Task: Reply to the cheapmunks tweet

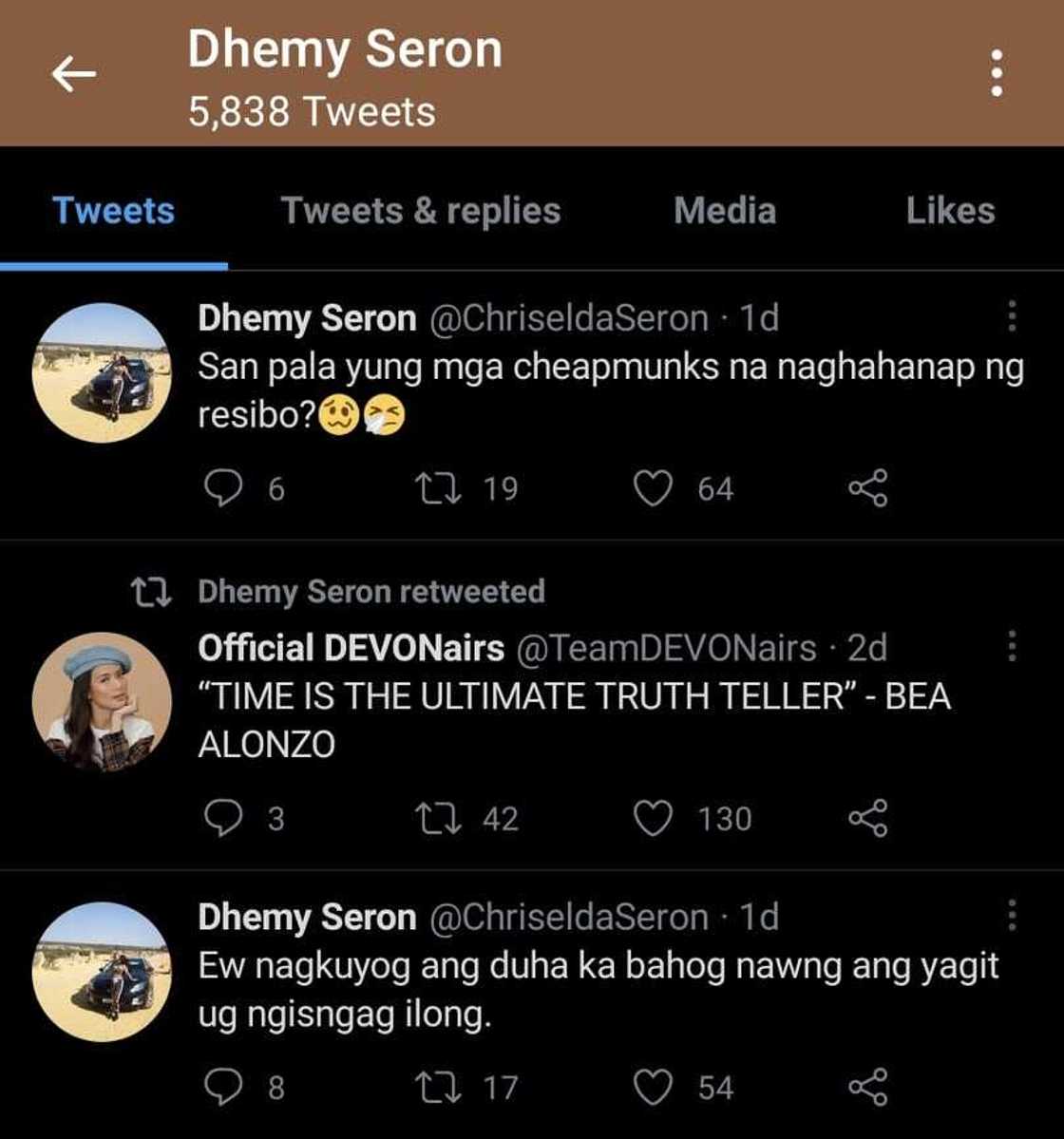Action: pos(223,488)
